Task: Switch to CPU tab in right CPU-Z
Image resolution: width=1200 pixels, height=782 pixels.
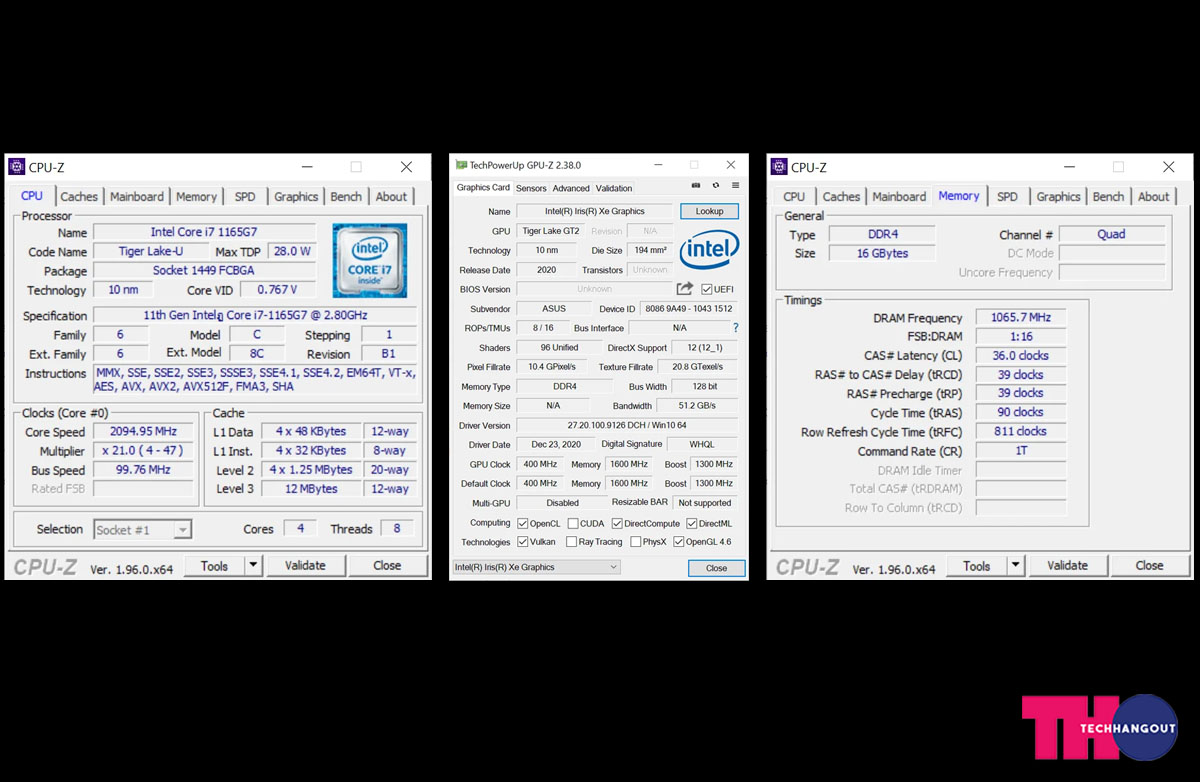Action: pyautogui.click(x=794, y=197)
